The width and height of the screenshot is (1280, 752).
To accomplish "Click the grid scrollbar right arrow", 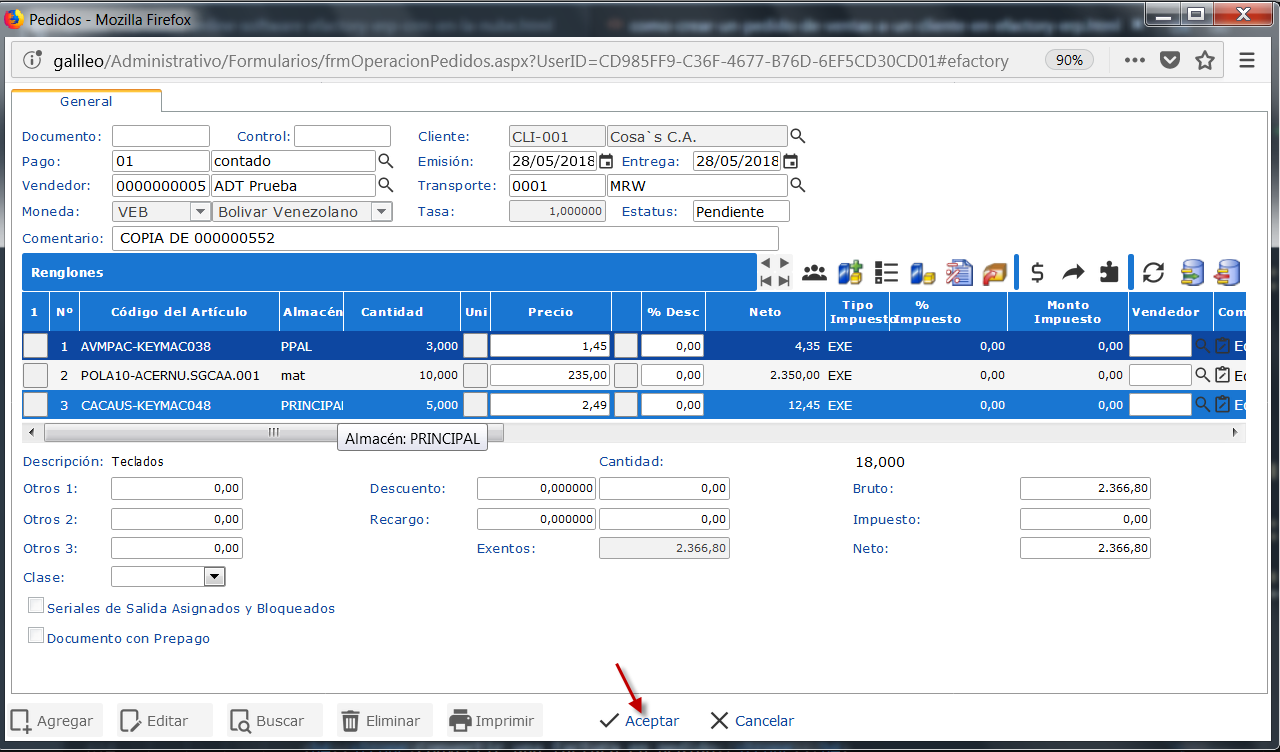I will [1235, 432].
